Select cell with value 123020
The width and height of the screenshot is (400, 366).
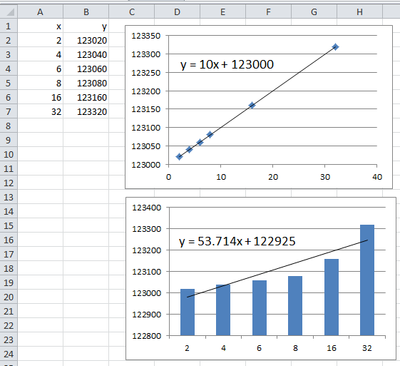(x=86, y=40)
